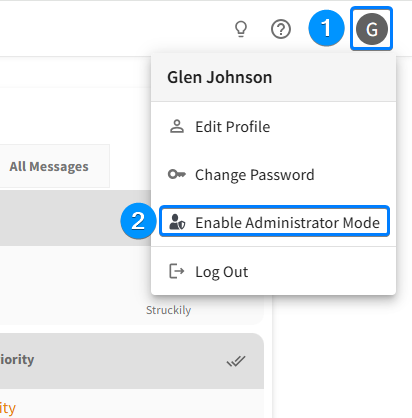412x418 pixels.
Task: Click the orange priority label text
Action: pos(8,408)
